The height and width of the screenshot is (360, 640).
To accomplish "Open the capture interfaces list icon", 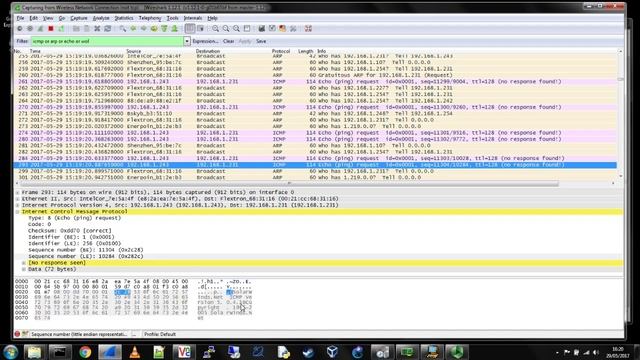I will pyautogui.click(x=19, y=29).
